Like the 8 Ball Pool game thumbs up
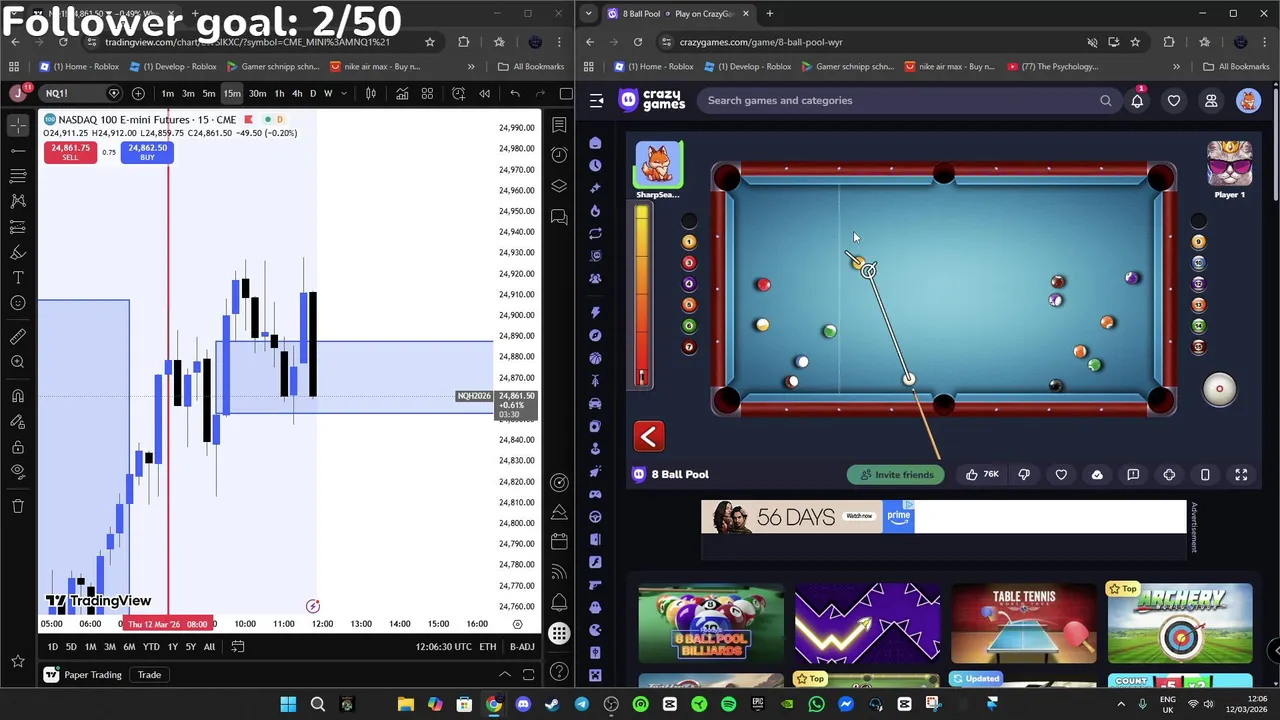The image size is (1280, 720). [x=981, y=475]
